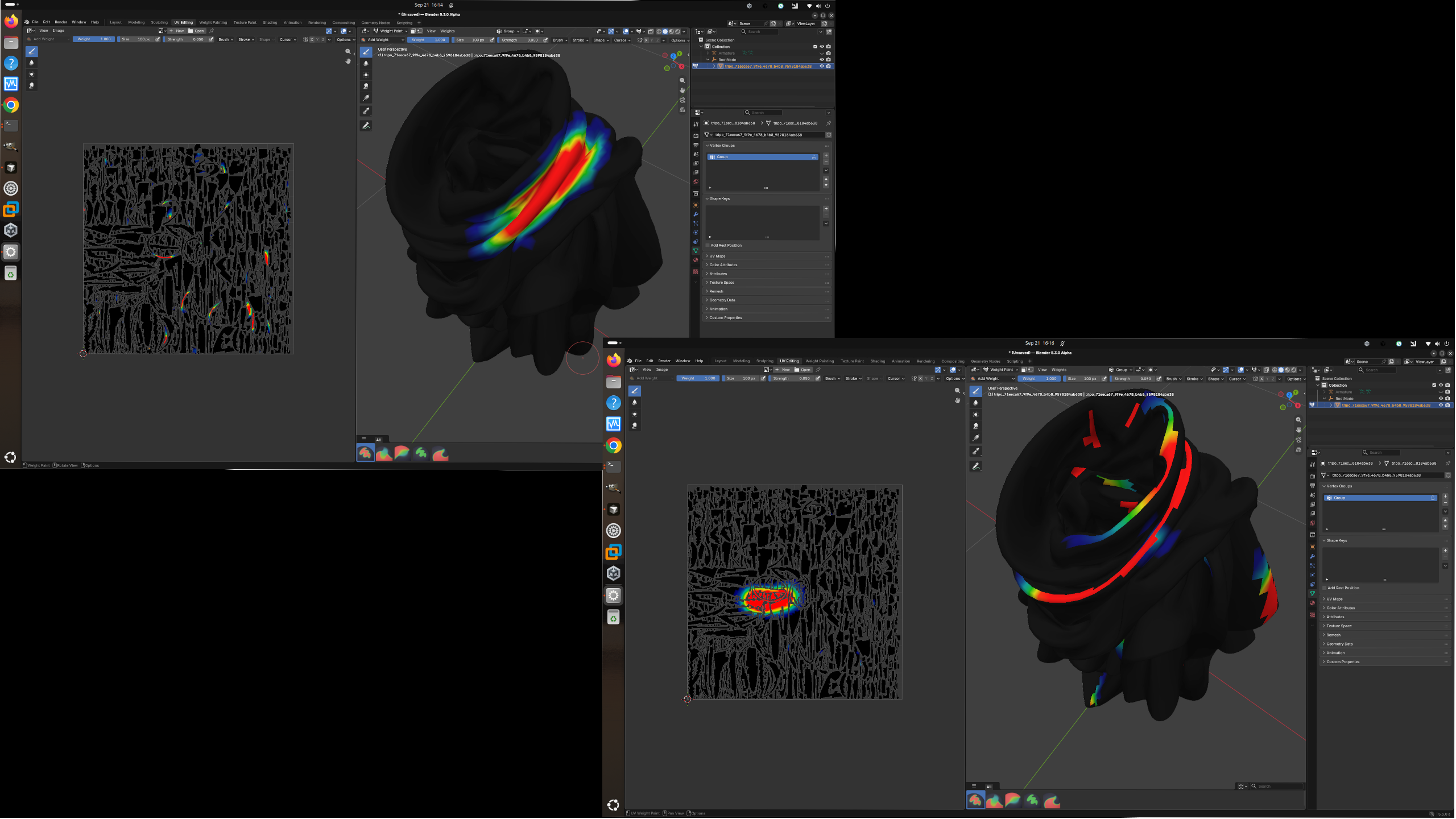The height and width of the screenshot is (819, 1456).
Task: Click pan hand icon in upper-left window 3D viewport
Action: click(682, 90)
